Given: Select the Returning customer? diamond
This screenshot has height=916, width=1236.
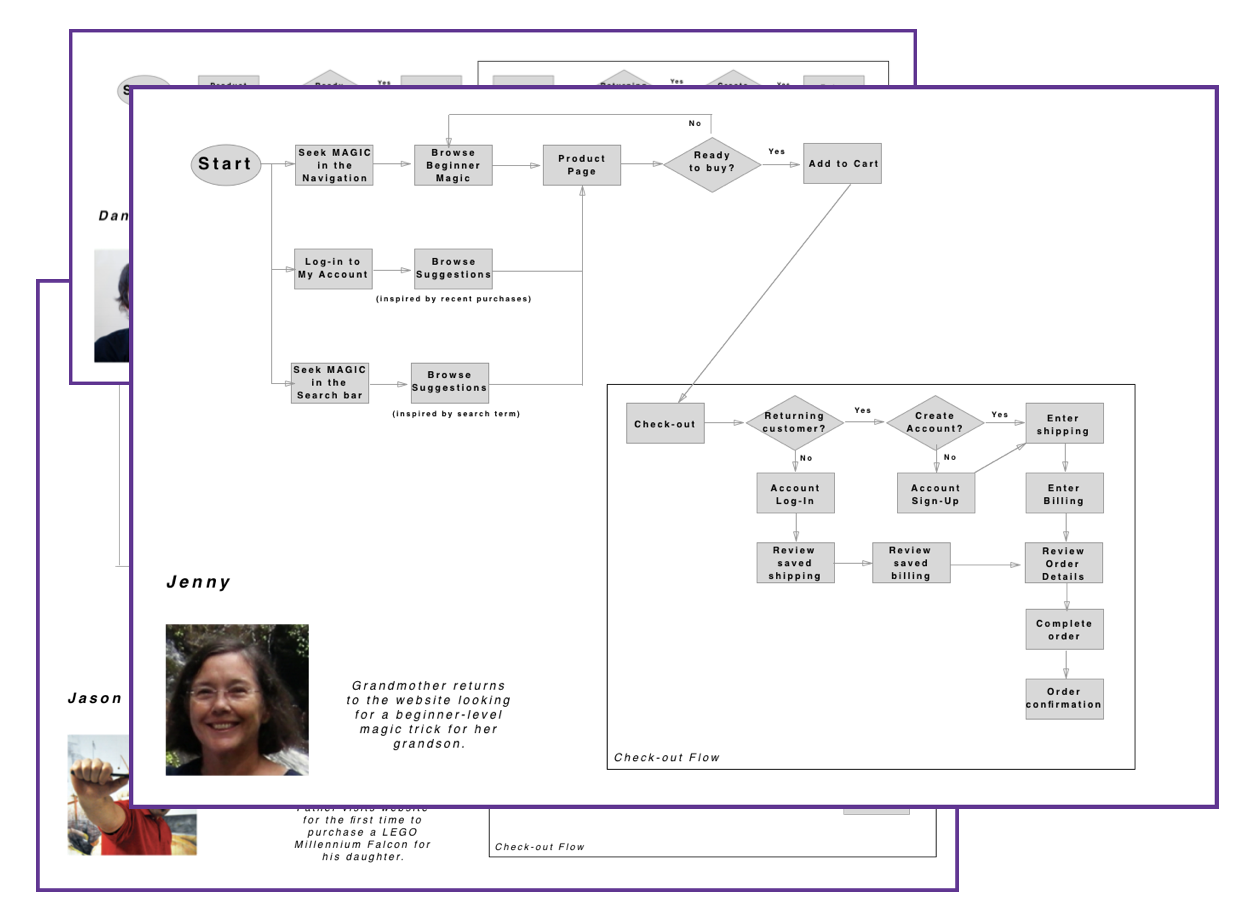Looking at the screenshot, I should coord(795,423).
